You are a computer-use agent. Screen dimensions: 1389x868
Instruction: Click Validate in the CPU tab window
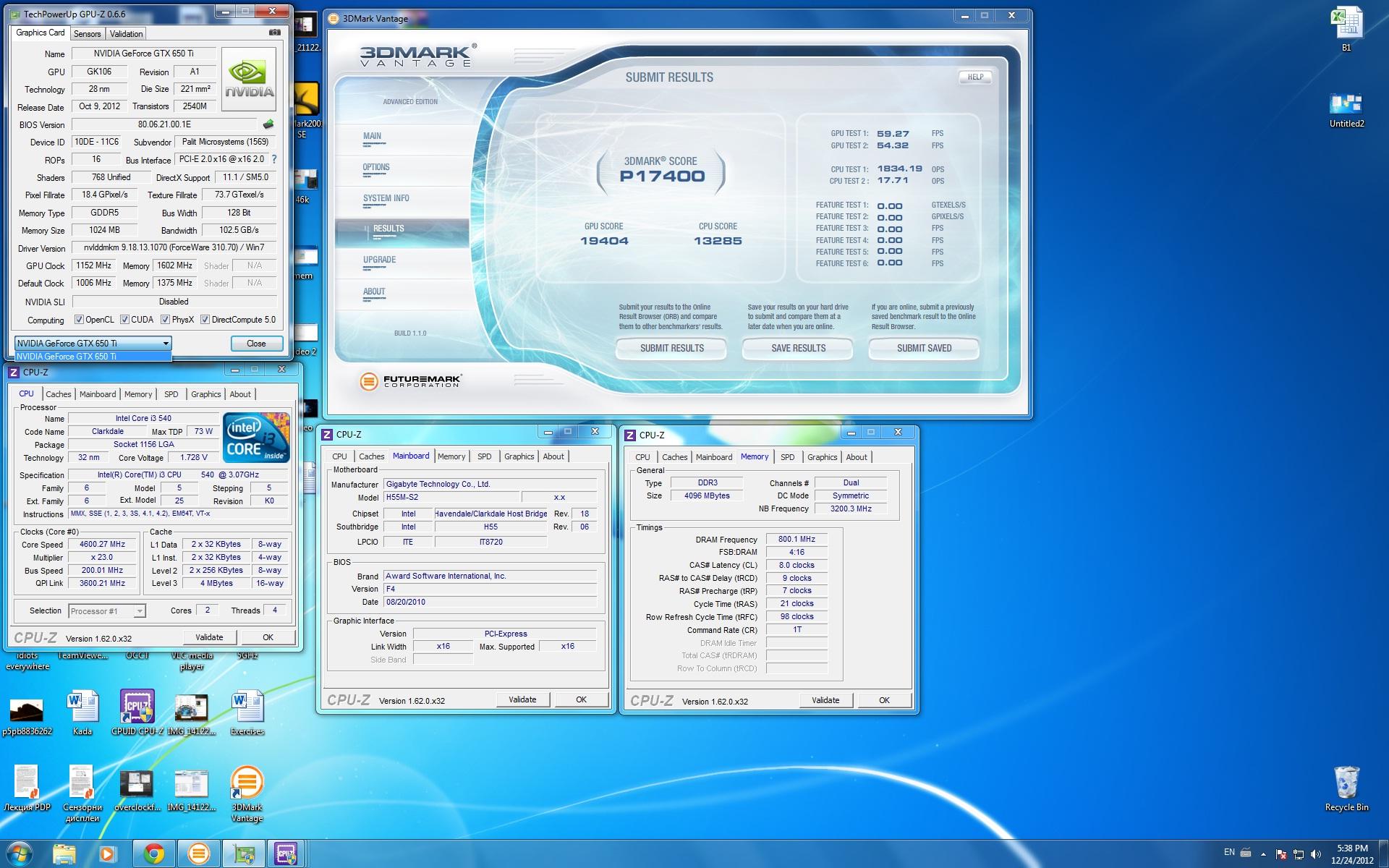pos(209,637)
